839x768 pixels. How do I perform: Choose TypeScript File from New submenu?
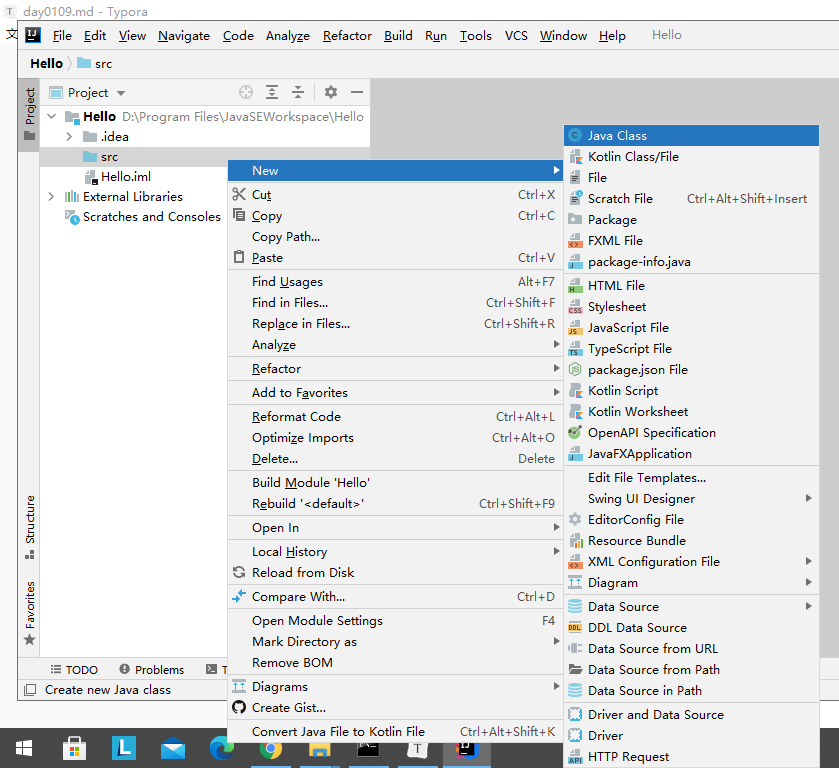(691, 348)
